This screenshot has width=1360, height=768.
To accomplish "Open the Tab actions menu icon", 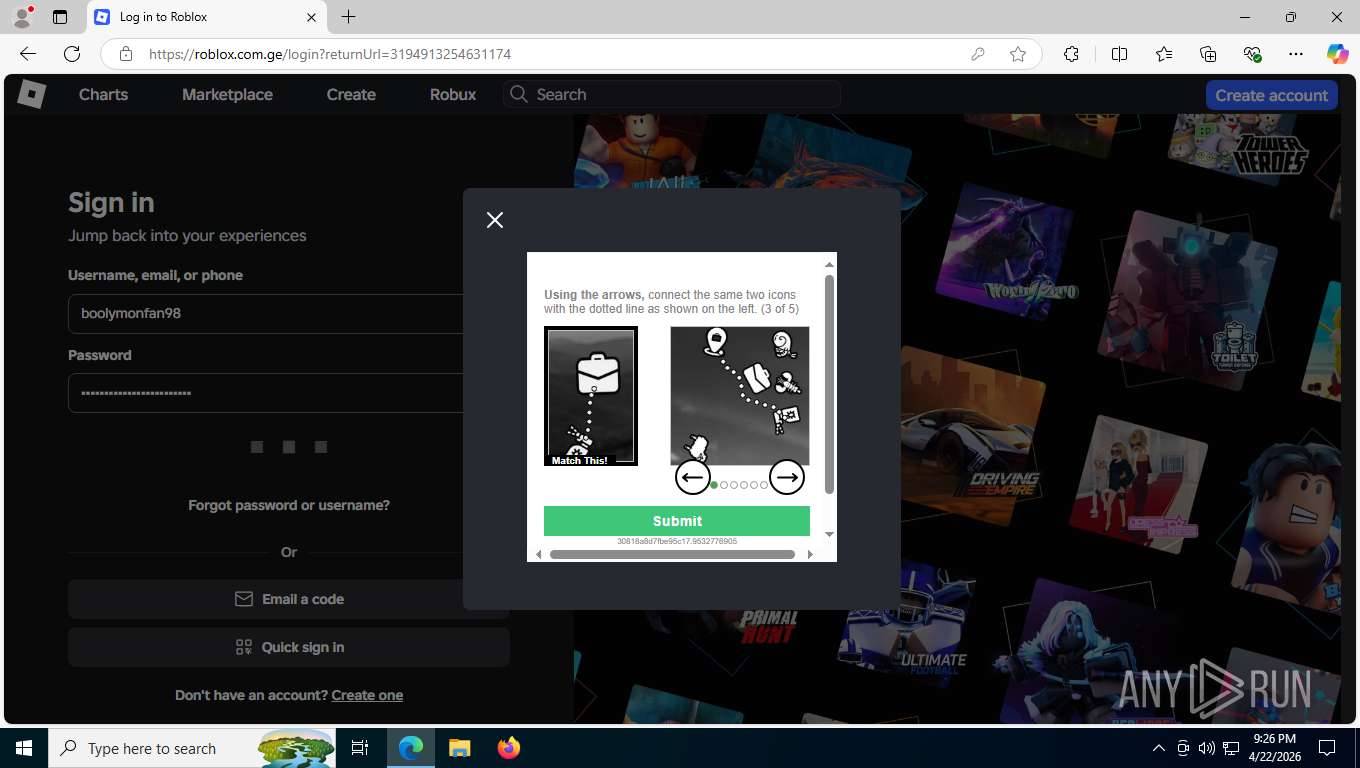I will 60,17.
